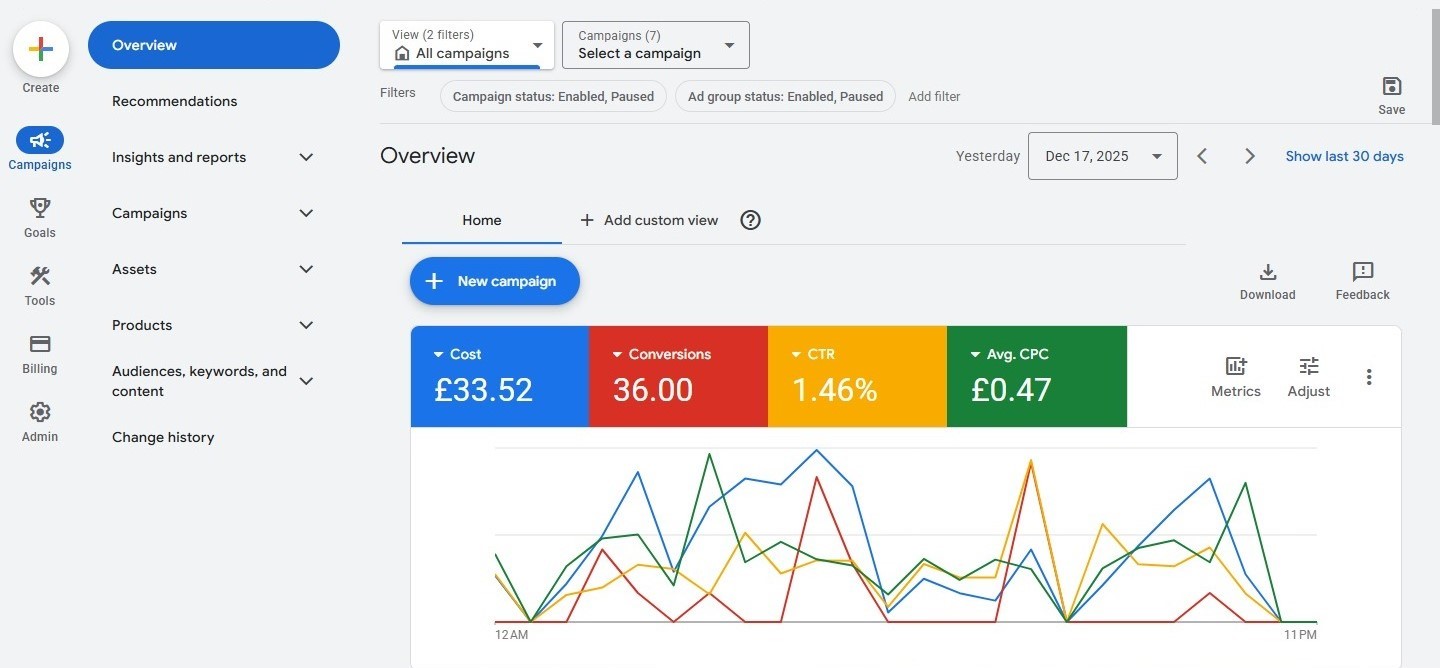Click the New campaign button

(x=494, y=281)
